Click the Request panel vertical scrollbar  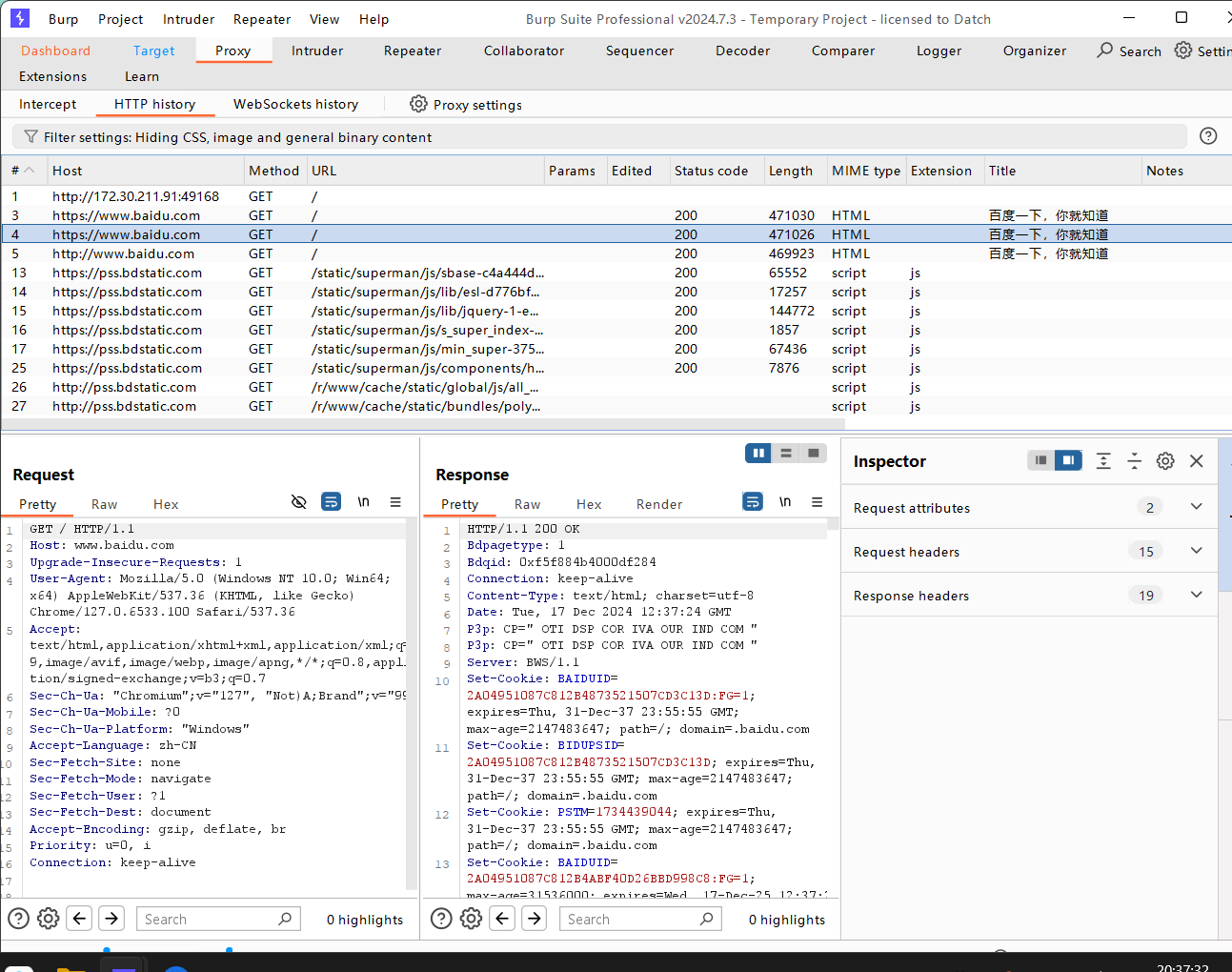(412, 705)
